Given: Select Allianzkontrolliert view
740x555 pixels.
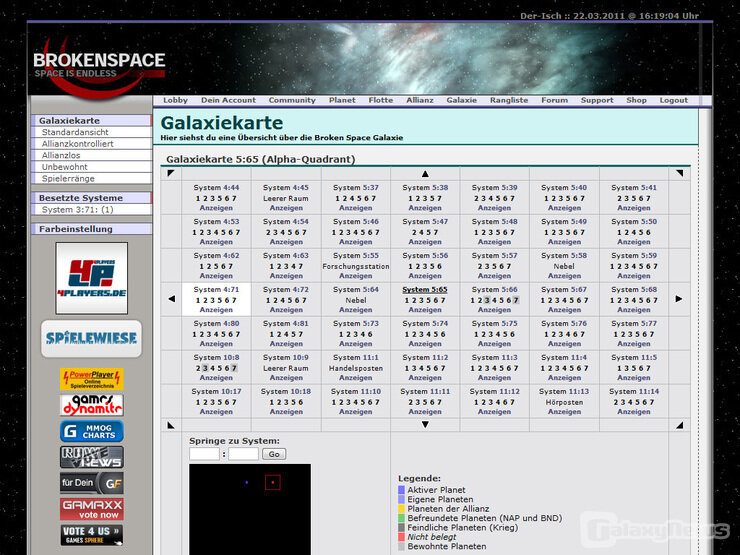Looking at the screenshot, I should [x=92, y=143].
